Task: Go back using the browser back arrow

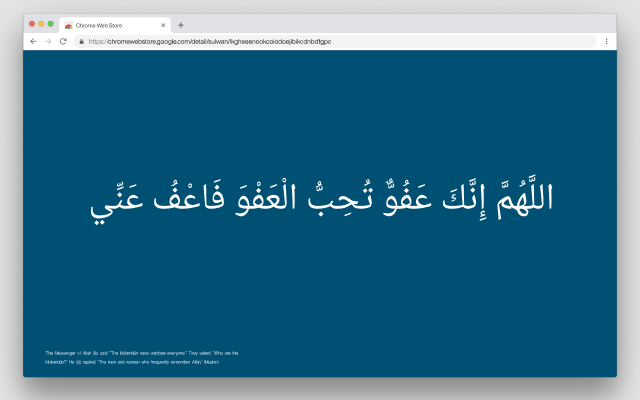Action: tap(33, 41)
